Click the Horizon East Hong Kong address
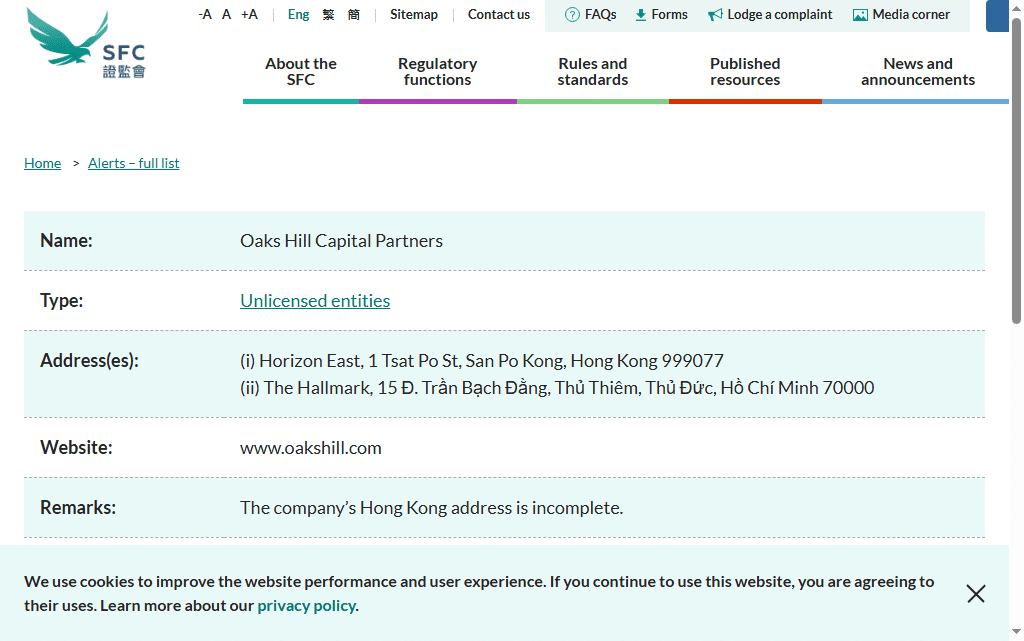Image resolution: width=1024 pixels, height=641 pixels. 482,361
